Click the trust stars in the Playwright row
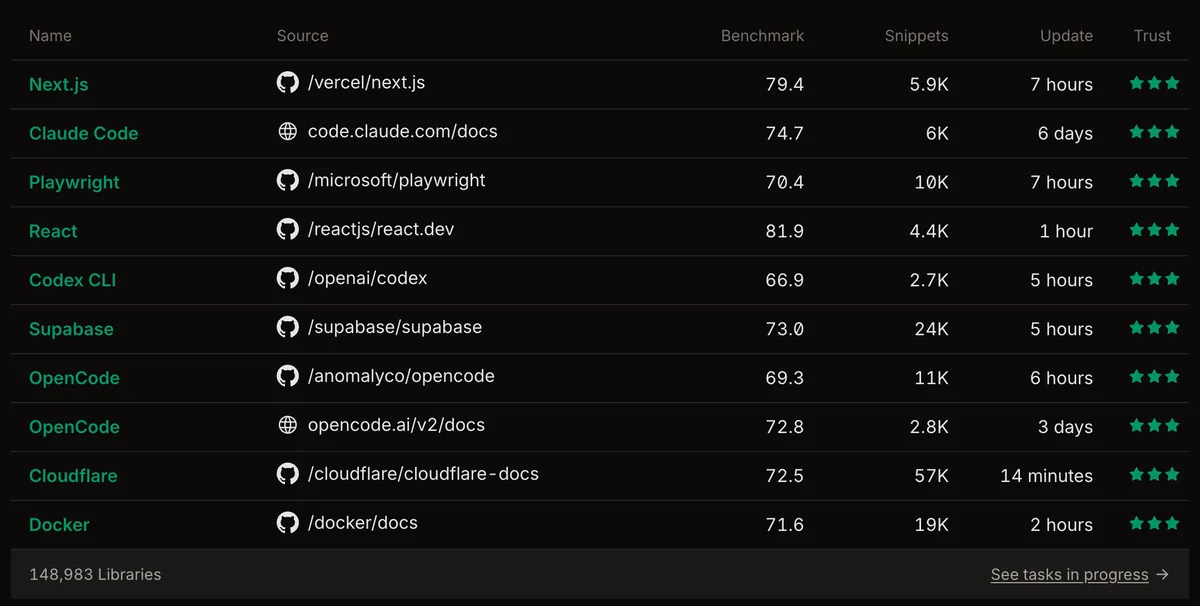 point(1154,181)
